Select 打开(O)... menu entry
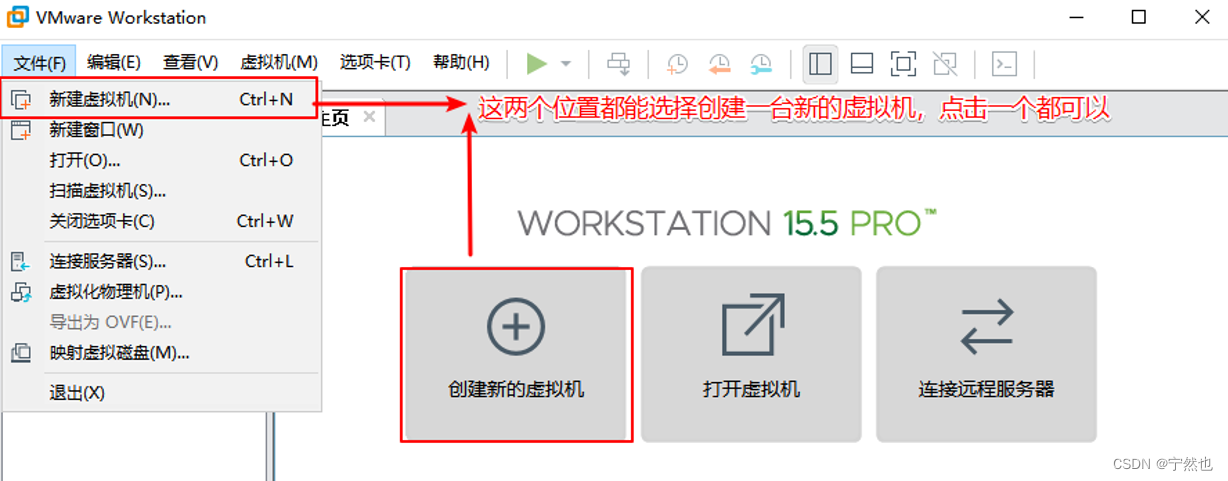Image resolution: width=1228 pixels, height=481 pixels. click(160, 160)
